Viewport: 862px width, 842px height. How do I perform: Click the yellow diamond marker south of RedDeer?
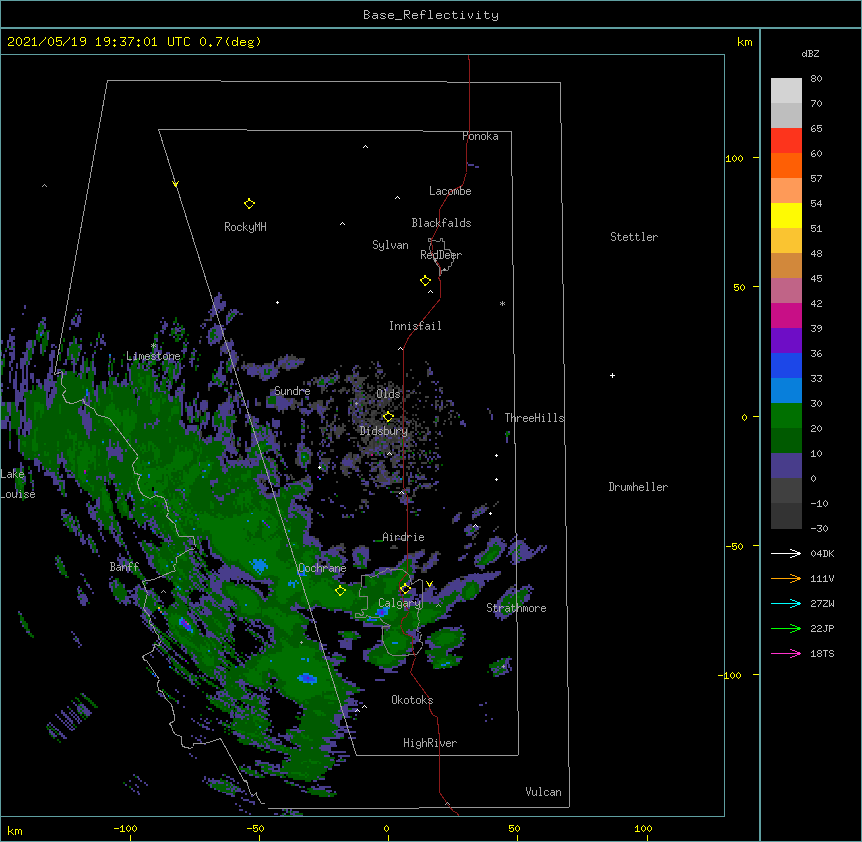[425, 281]
